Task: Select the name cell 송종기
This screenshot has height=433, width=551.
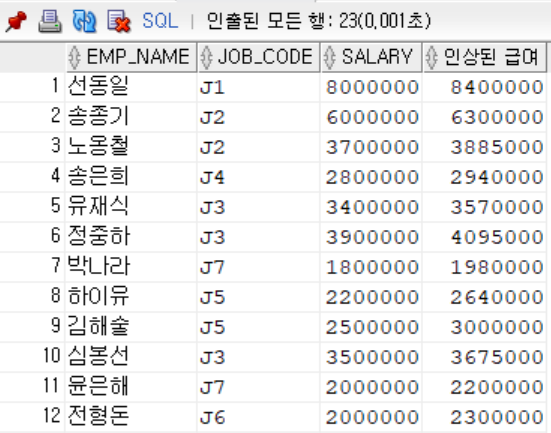Action: click(131, 117)
